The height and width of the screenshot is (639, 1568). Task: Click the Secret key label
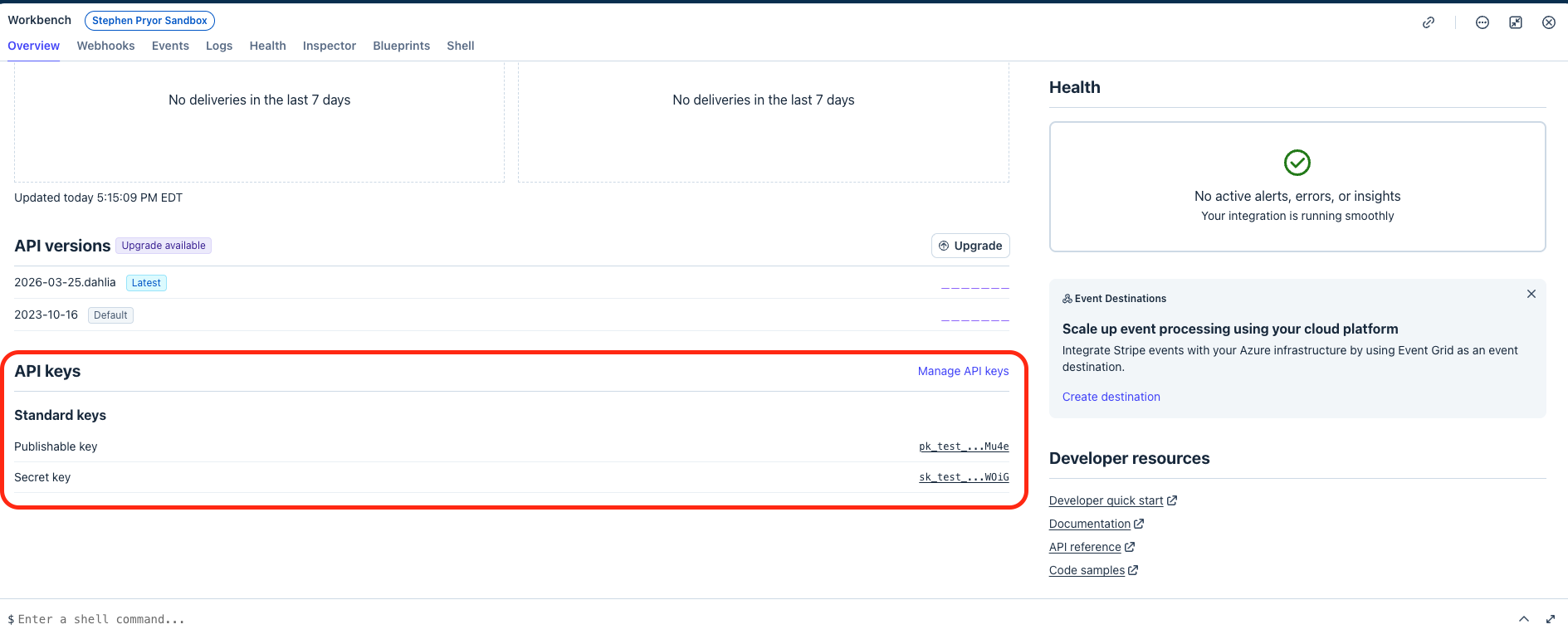click(42, 477)
